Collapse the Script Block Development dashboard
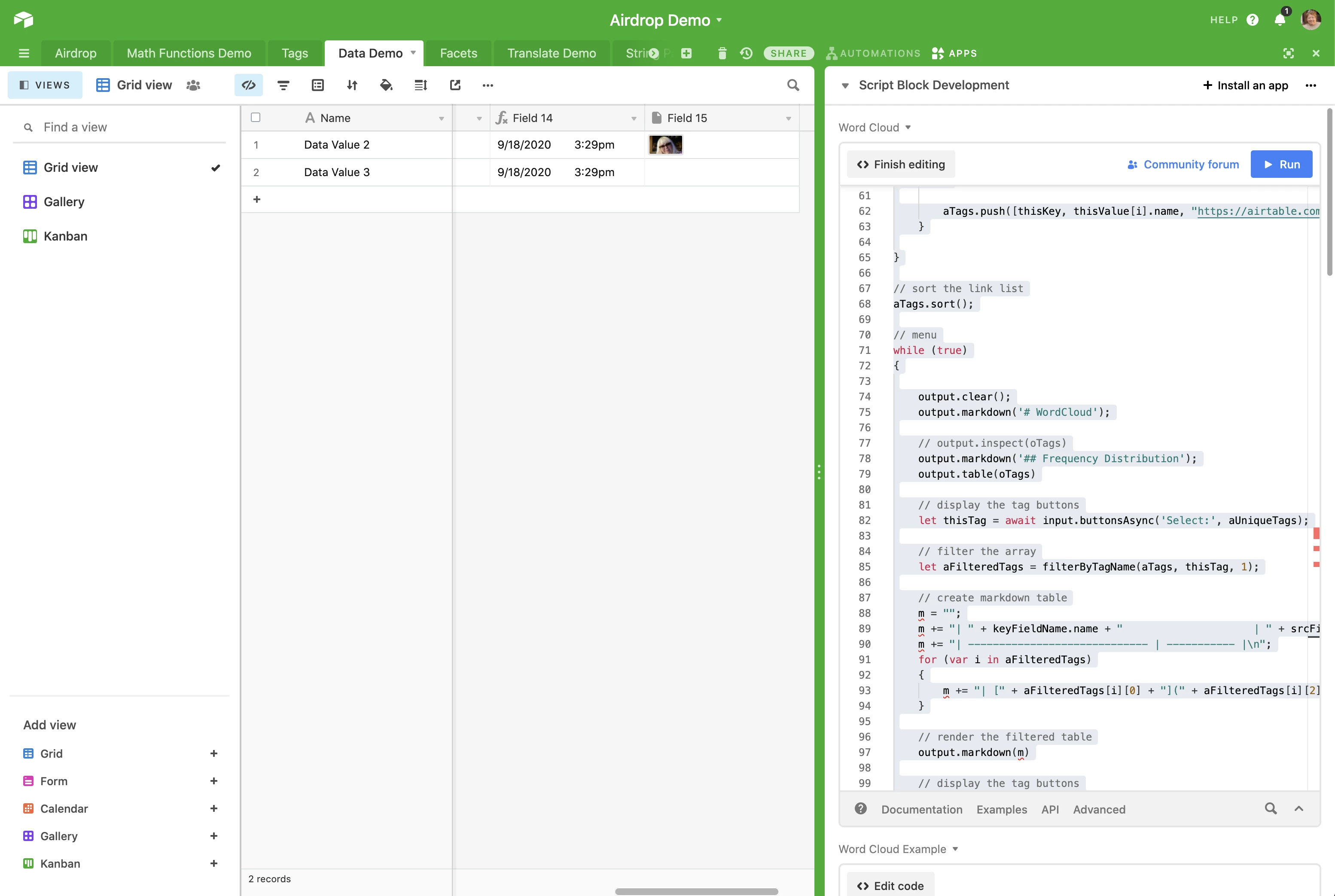Viewport: 1335px width, 896px height. point(845,86)
